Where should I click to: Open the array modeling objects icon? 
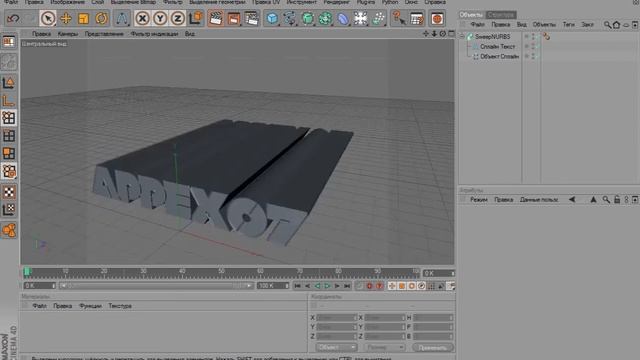325,18
